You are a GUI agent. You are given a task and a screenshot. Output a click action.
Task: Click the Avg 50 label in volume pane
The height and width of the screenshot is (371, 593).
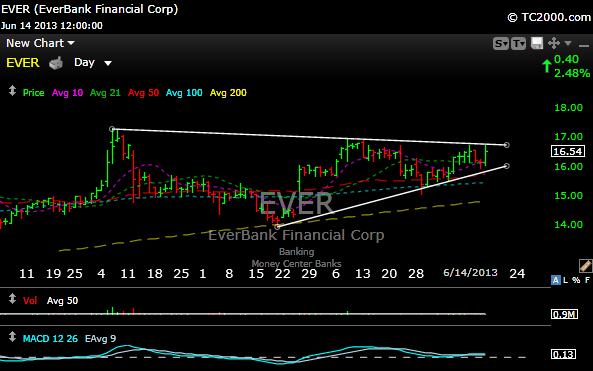tap(62, 301)
